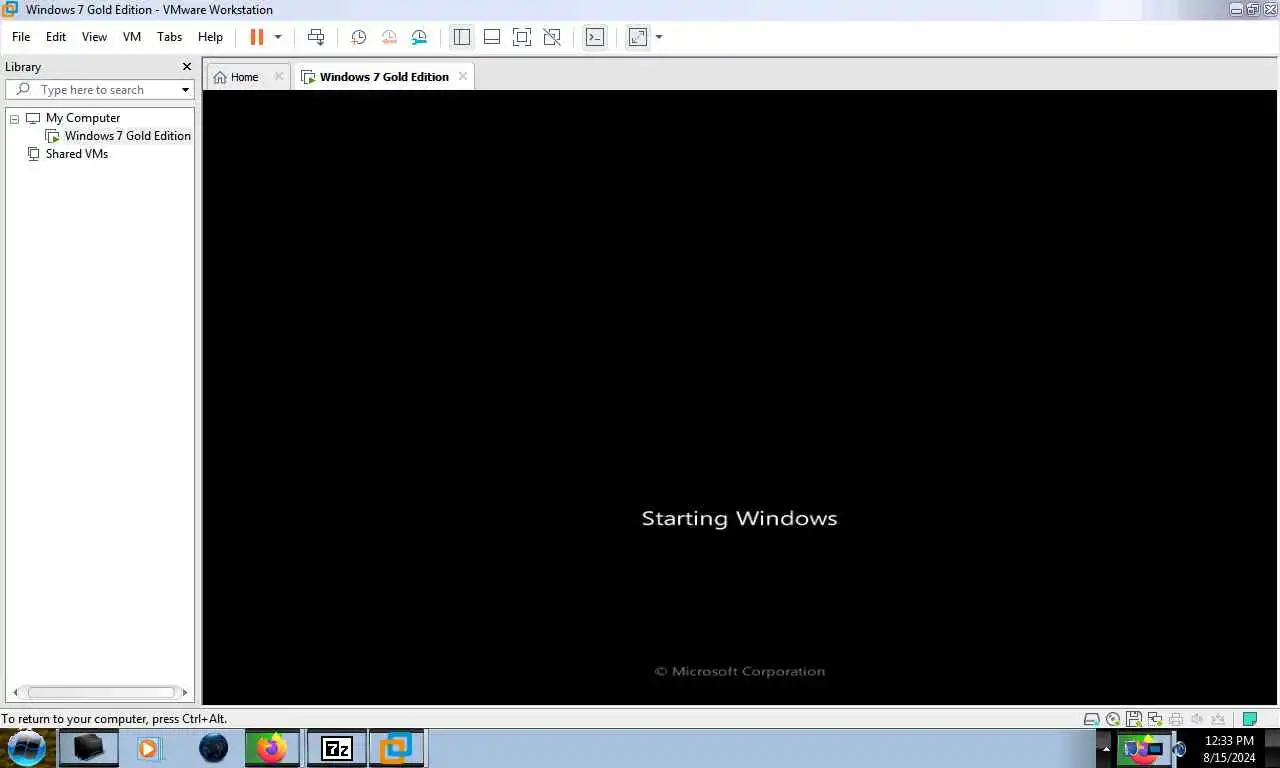
Task: Send Ctrl+Alt+Del to the virtual machine
Action: pyautogui.click(x=316, y=37)
